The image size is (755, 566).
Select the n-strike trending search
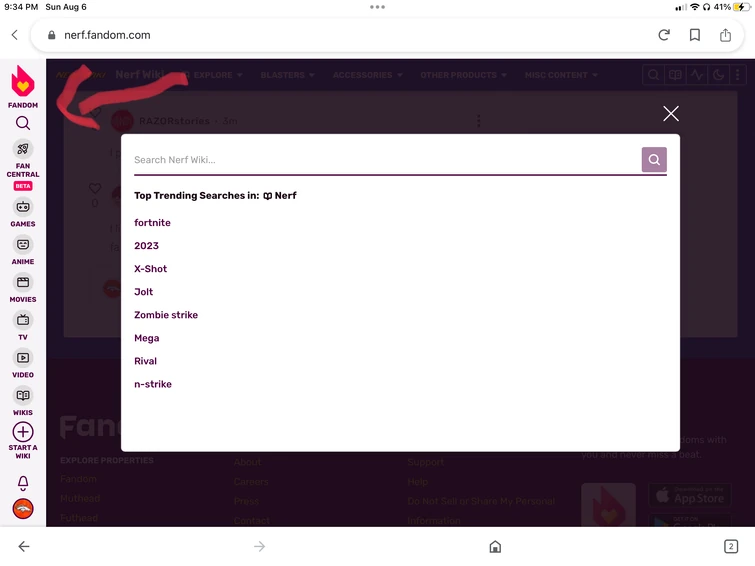[x=153, y=384]
